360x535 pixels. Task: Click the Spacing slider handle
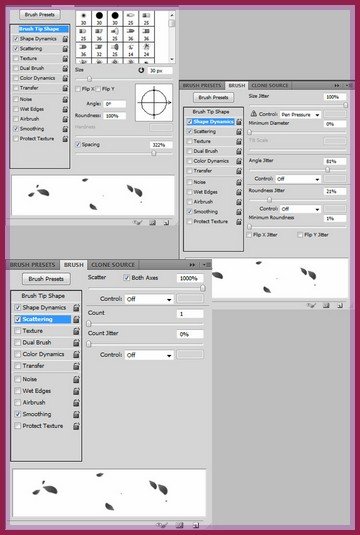(x=154, y=153)
